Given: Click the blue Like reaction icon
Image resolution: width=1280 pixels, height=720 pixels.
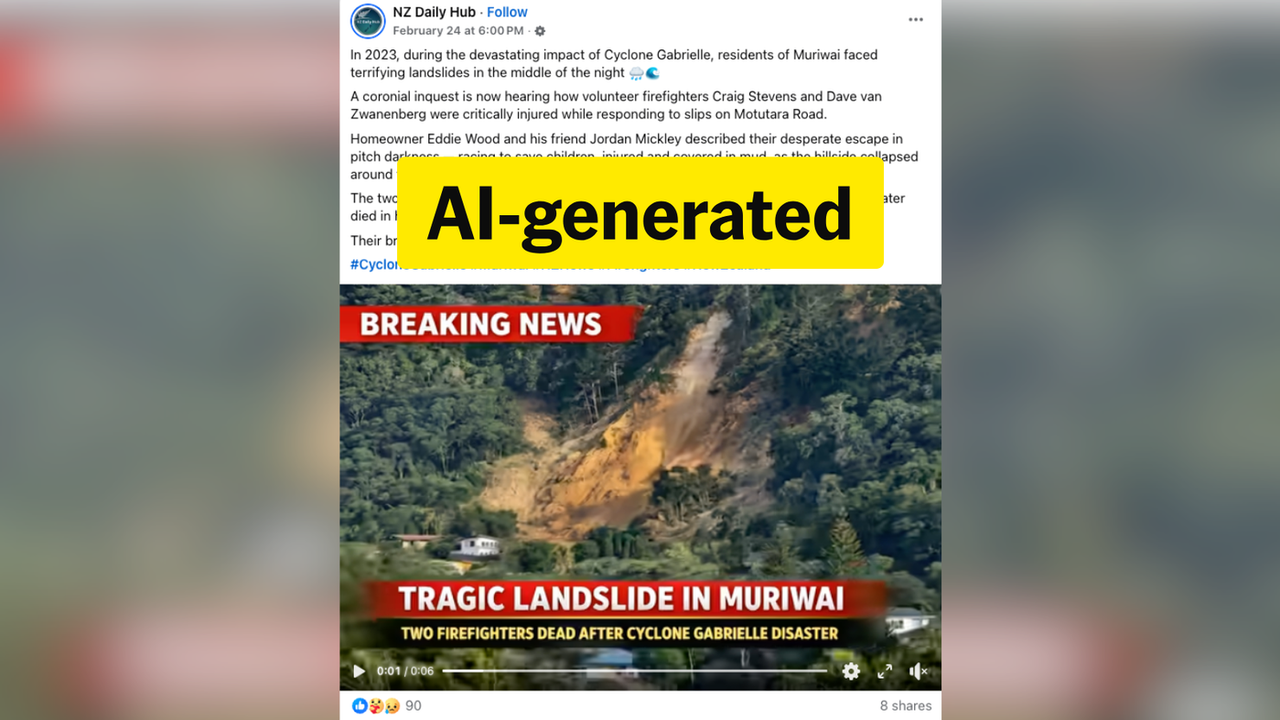Looking at the screenshot, I should tap(360, 706).
